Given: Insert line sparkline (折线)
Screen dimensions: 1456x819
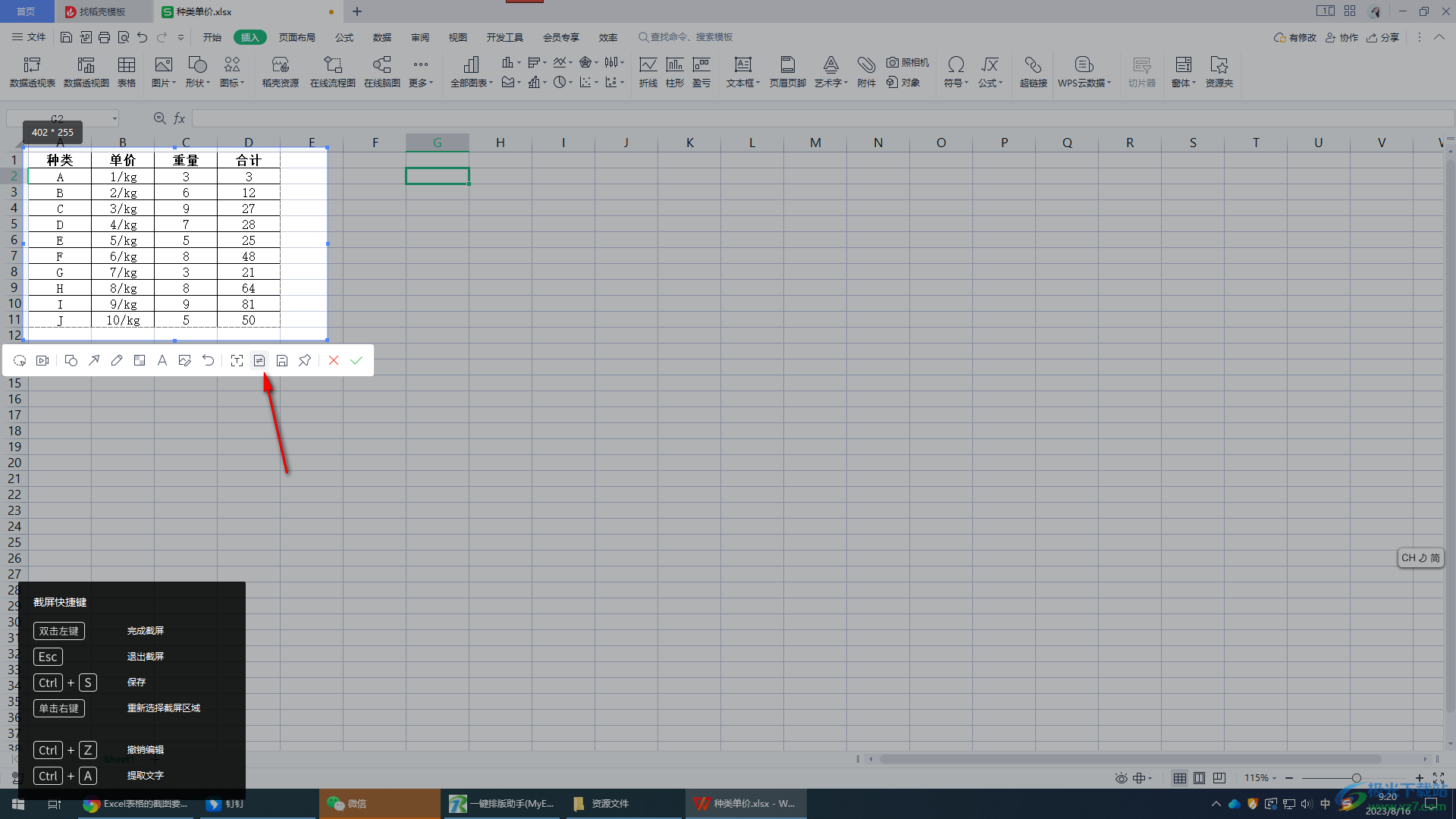Looking at the screenshot, I should point(648,72).
